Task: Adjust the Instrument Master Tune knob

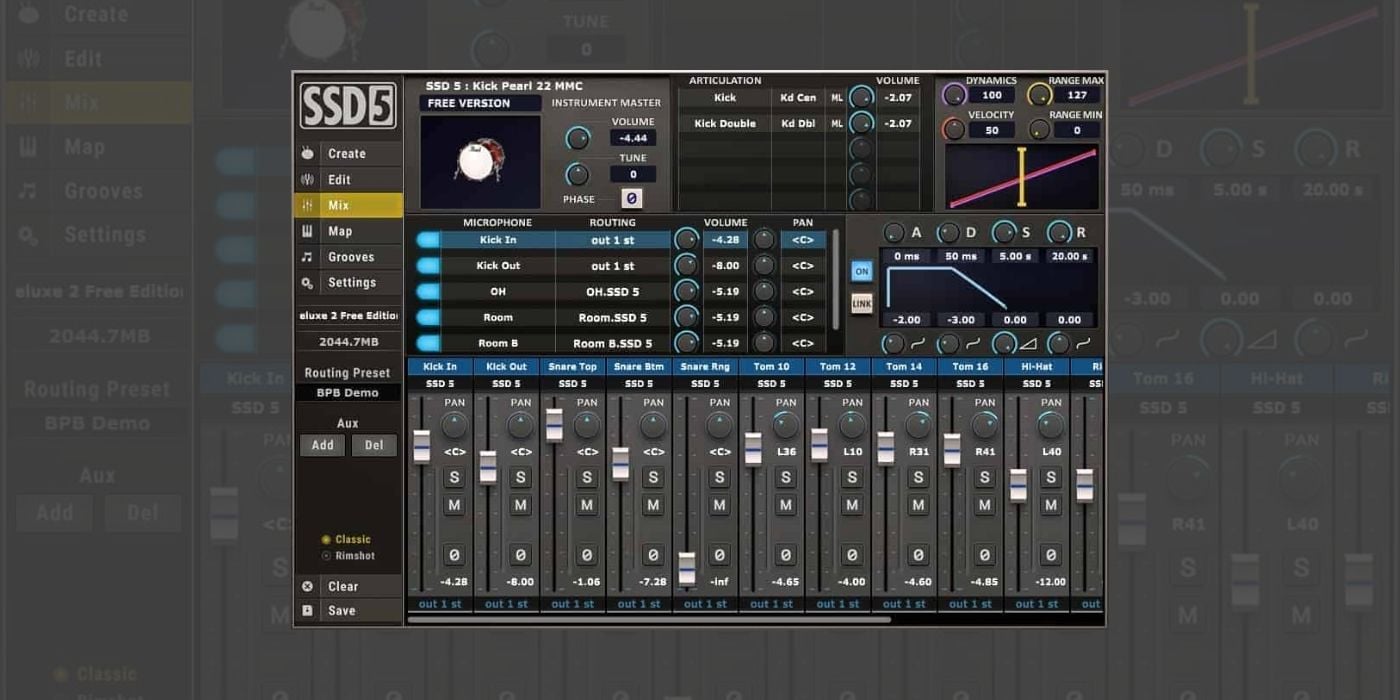Action: (578, 174)
